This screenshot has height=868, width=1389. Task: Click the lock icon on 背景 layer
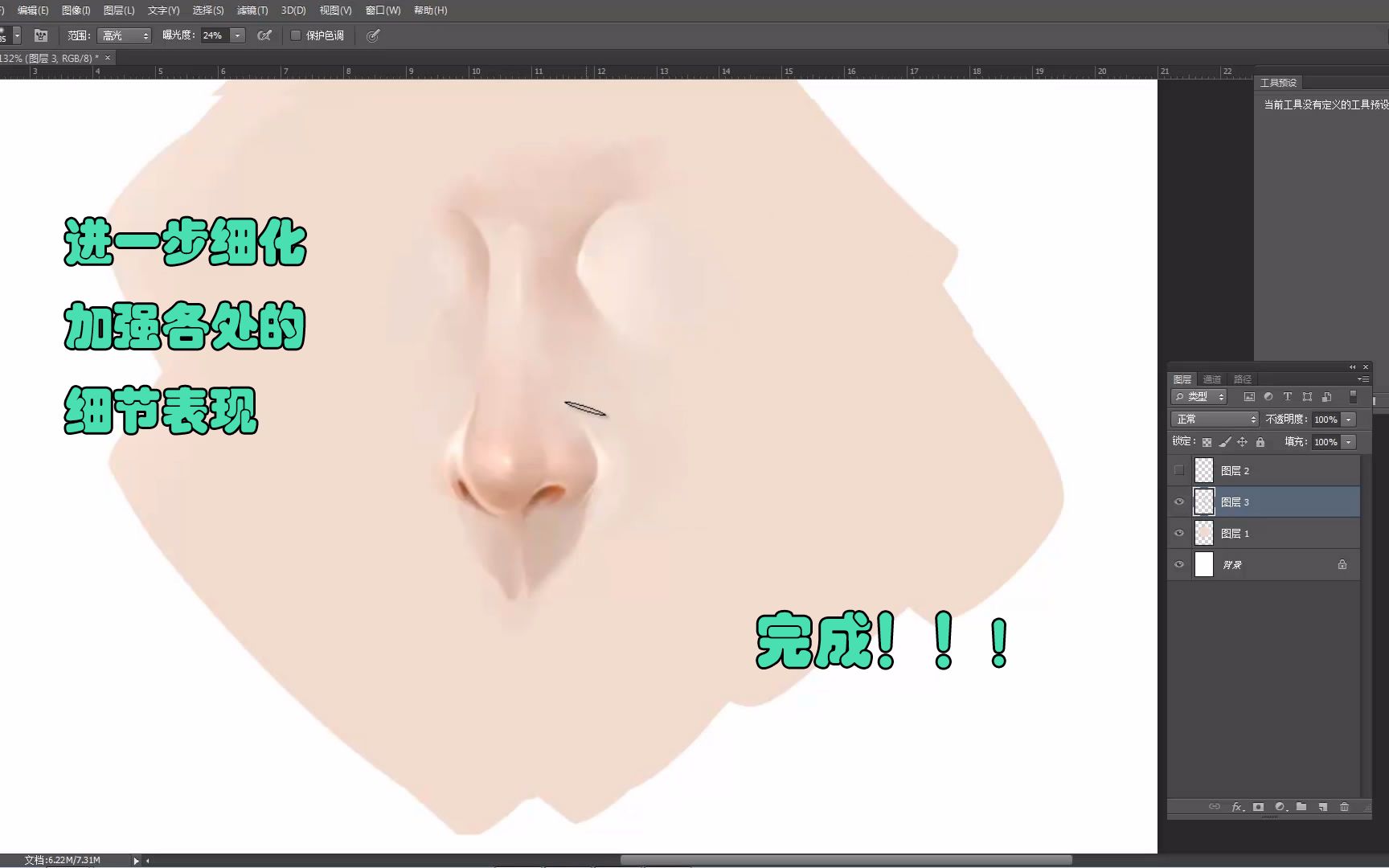click(1342, 565)
